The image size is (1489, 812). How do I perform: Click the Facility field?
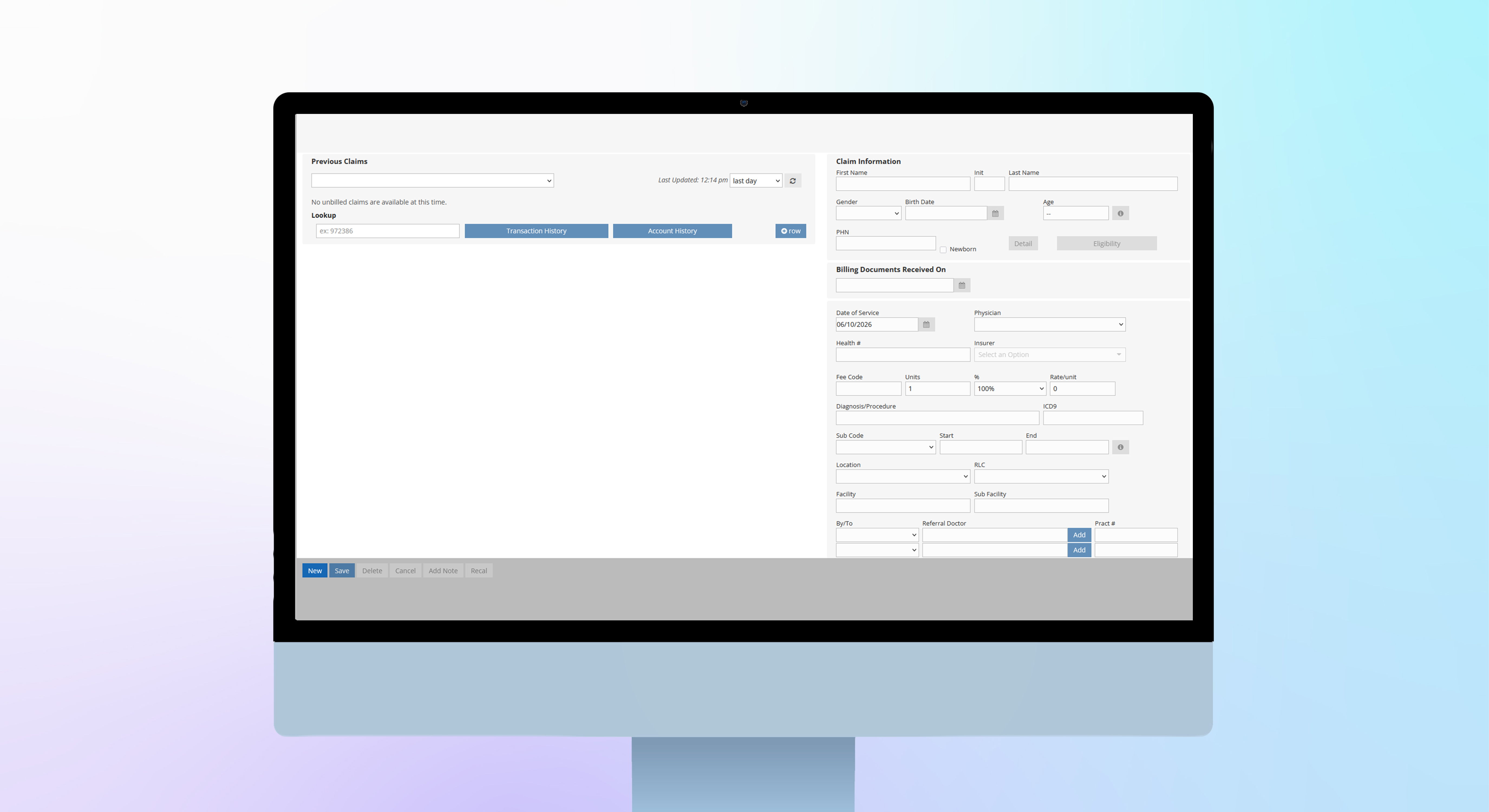coord(903,506)
